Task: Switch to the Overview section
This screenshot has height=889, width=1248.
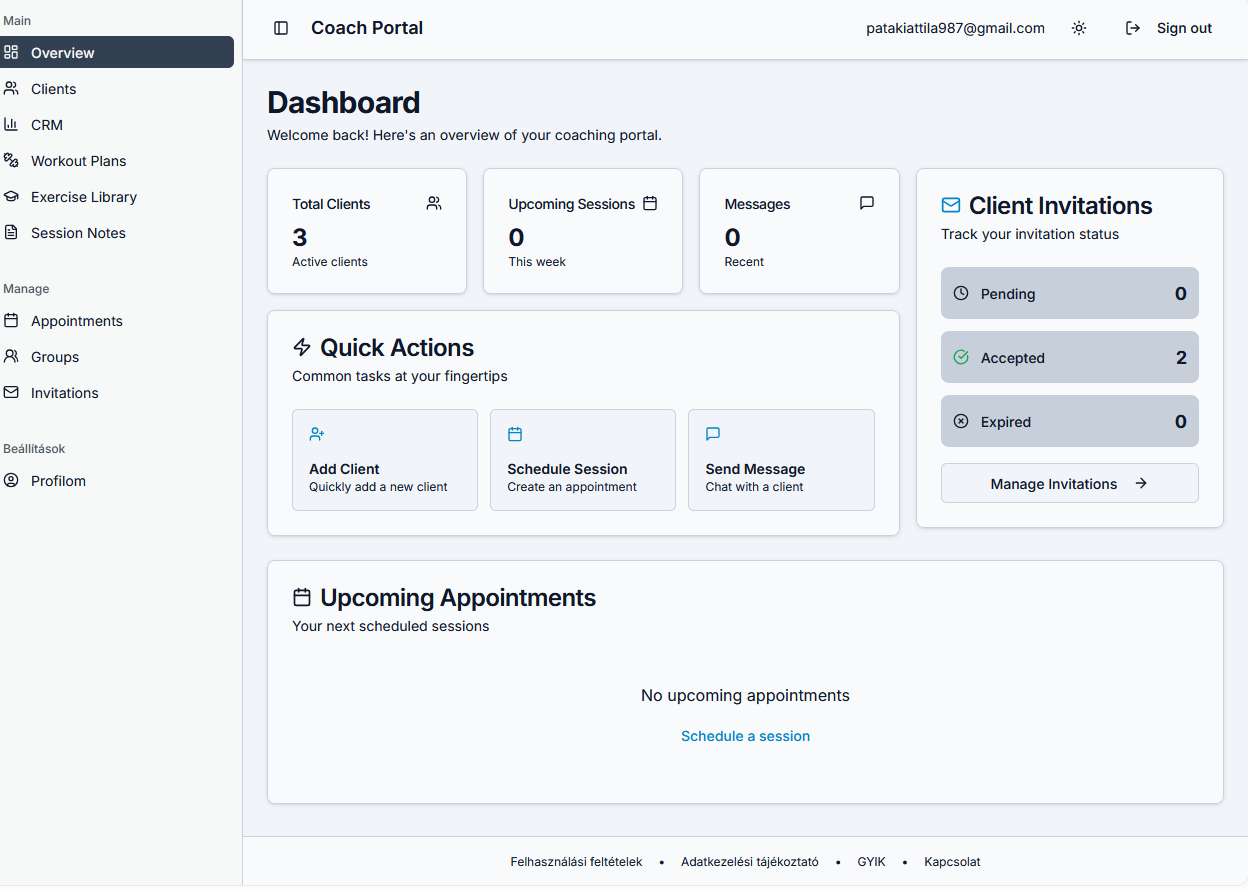Action: [62, 52]
